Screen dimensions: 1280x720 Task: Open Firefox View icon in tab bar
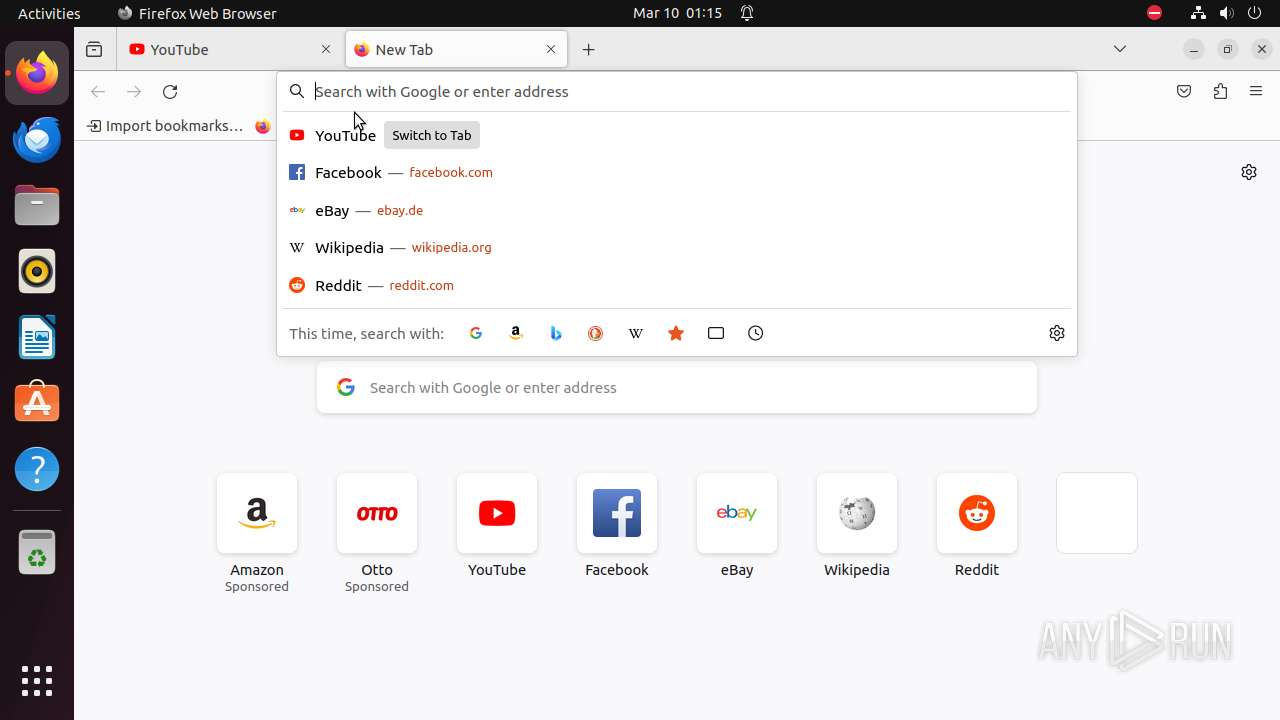point(94,49)
